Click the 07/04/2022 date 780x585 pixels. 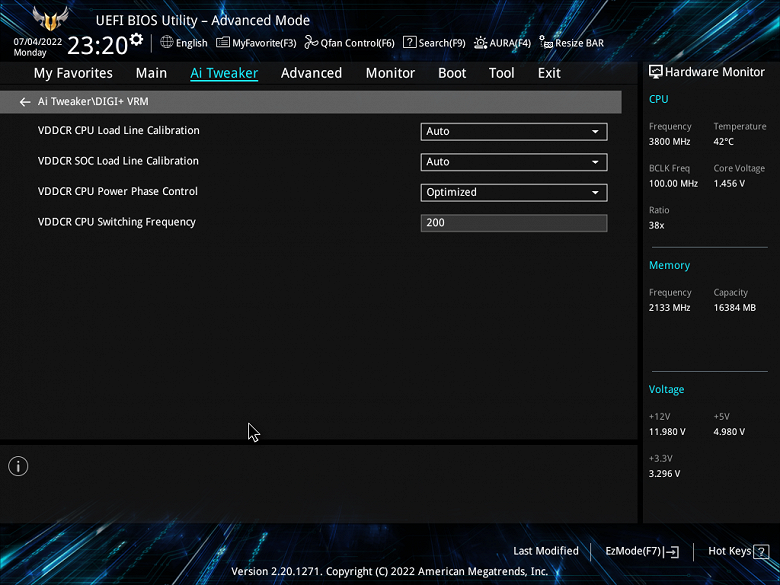(38, 42)
